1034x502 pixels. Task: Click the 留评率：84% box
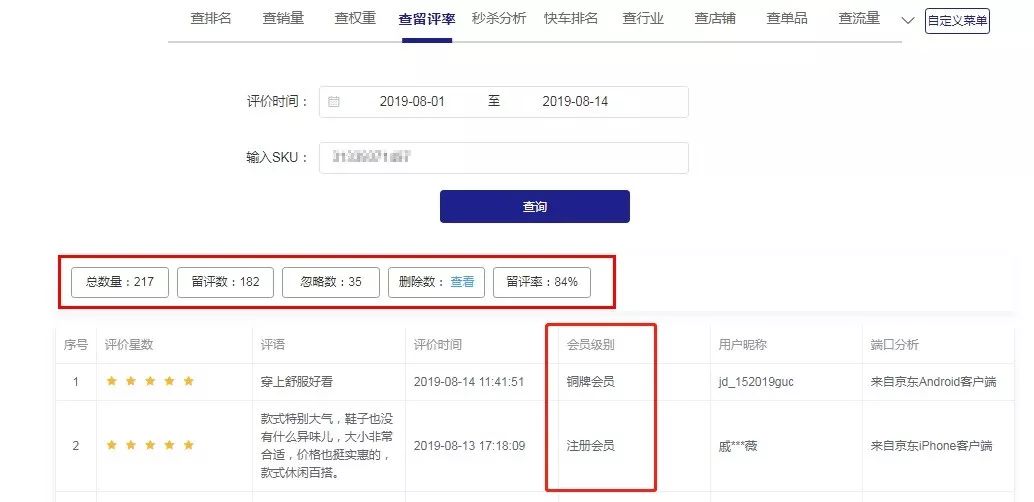(542, 282)
